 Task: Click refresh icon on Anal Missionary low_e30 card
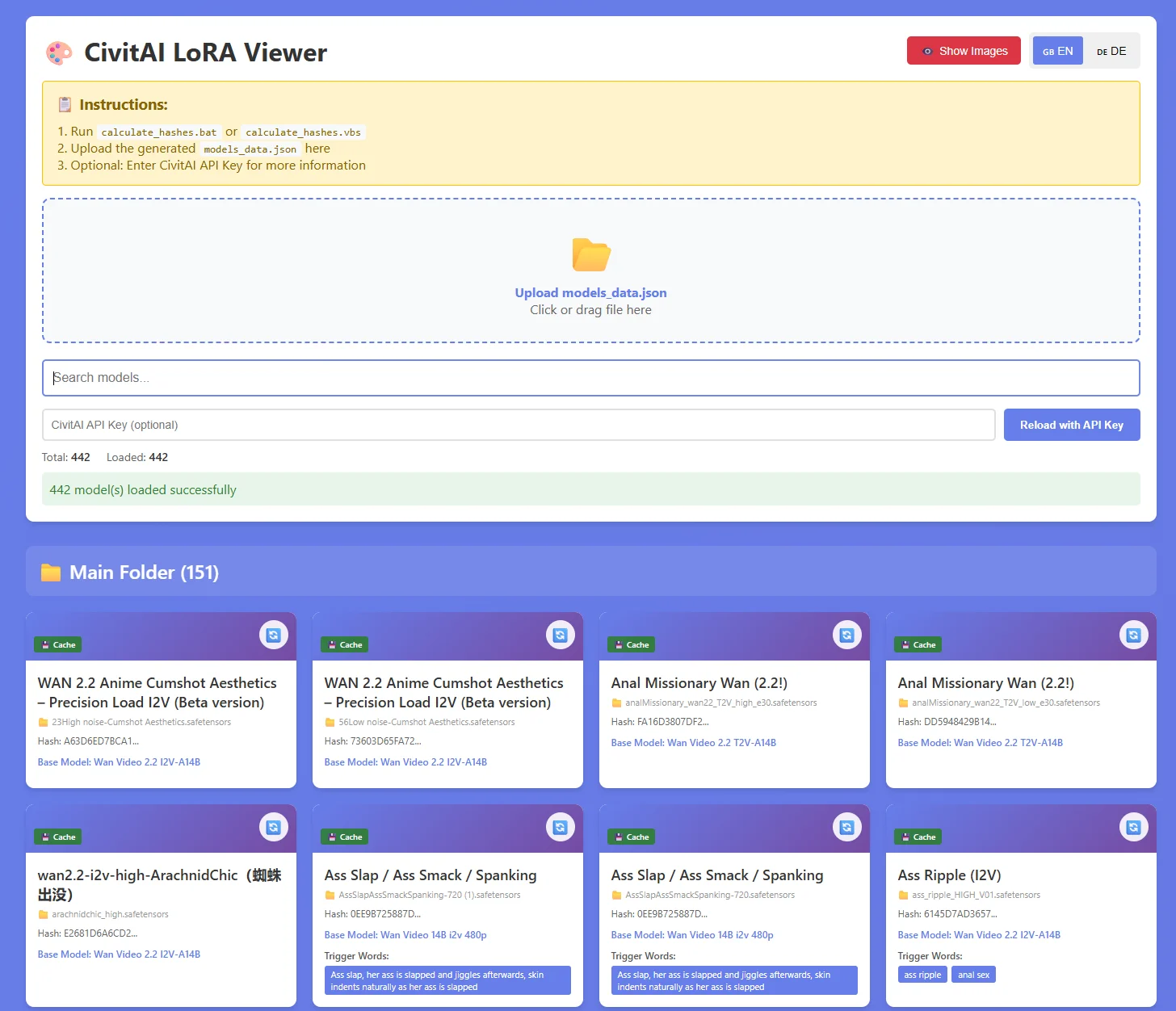click(1133, 636)
